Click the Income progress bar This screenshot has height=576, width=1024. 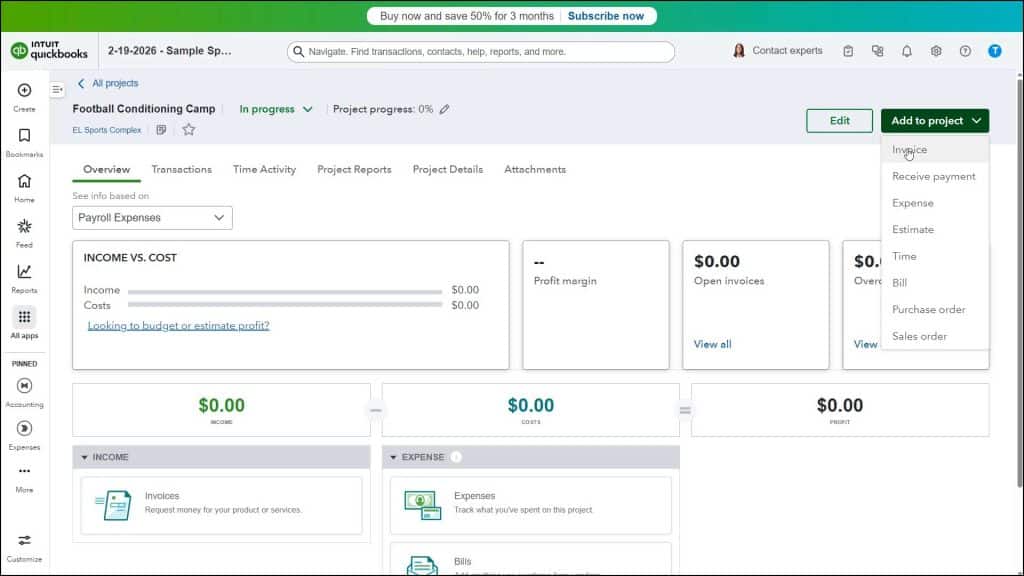tap(285, 290)
